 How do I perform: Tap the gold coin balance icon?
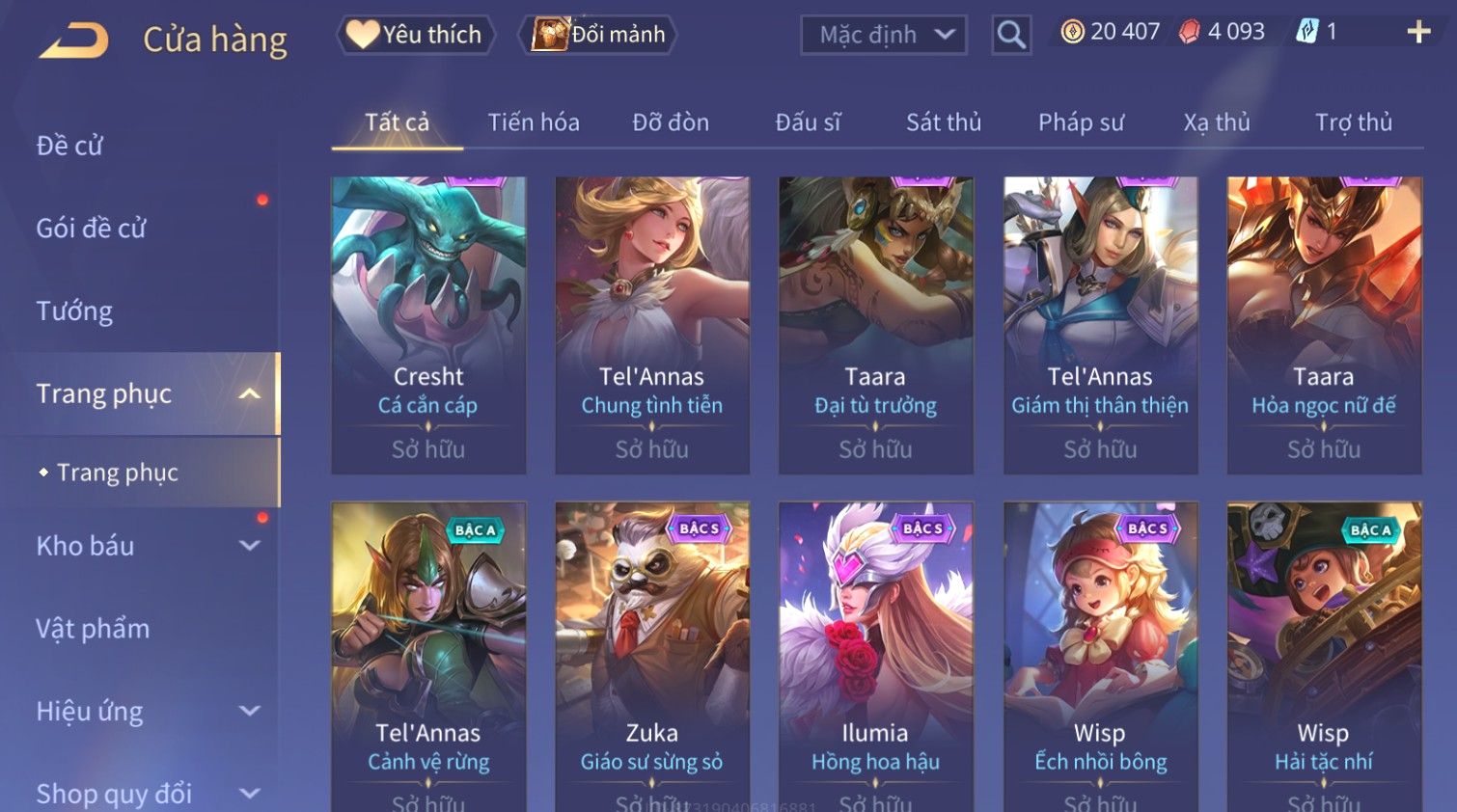[x=1072, y=32]
